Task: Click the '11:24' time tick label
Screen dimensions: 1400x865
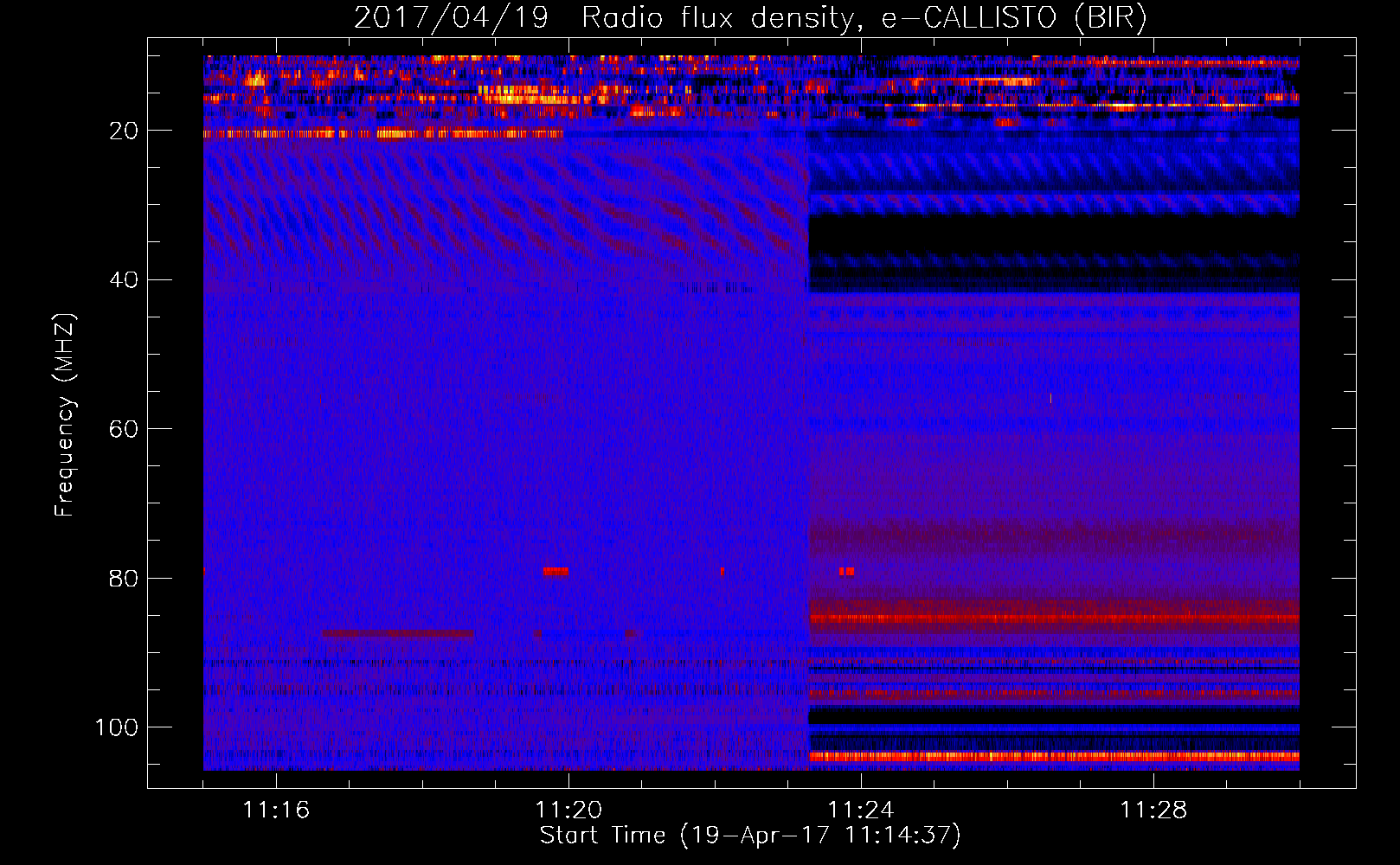Action: (861, 810)
